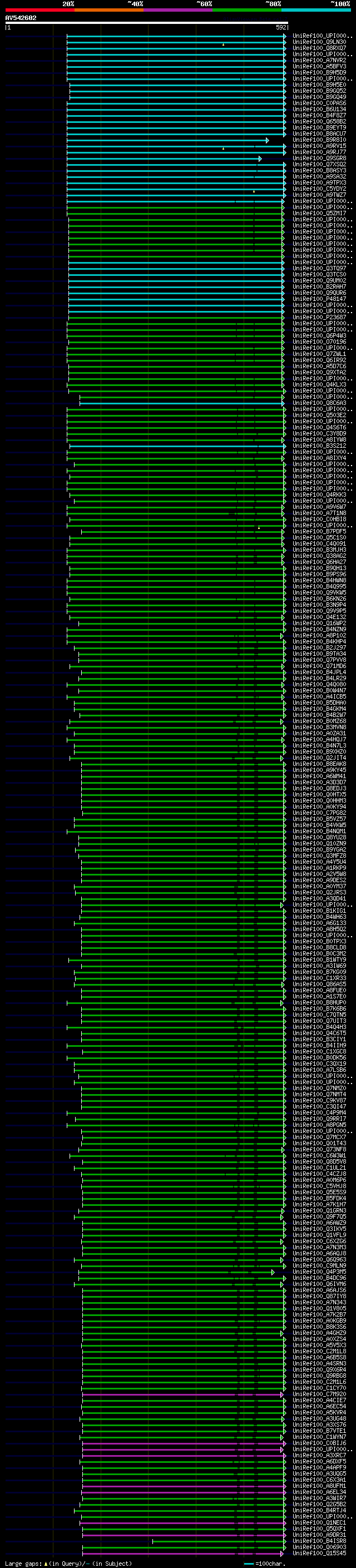Select the UniRef100_B4F8Z7 label
The width and height of the screenshot is (356, 1568).
[x=319, y=116]
